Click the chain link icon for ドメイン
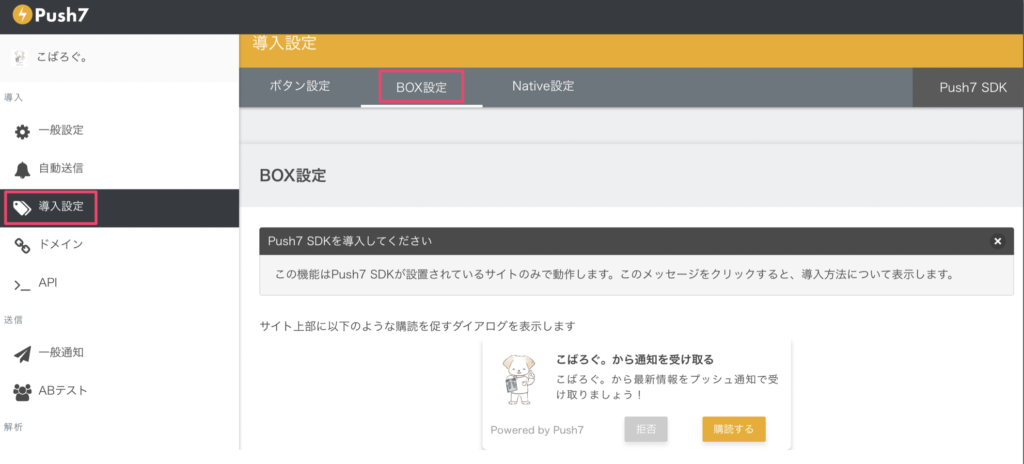The height and width of the screenshot is (464, 1024). [22, 246]
